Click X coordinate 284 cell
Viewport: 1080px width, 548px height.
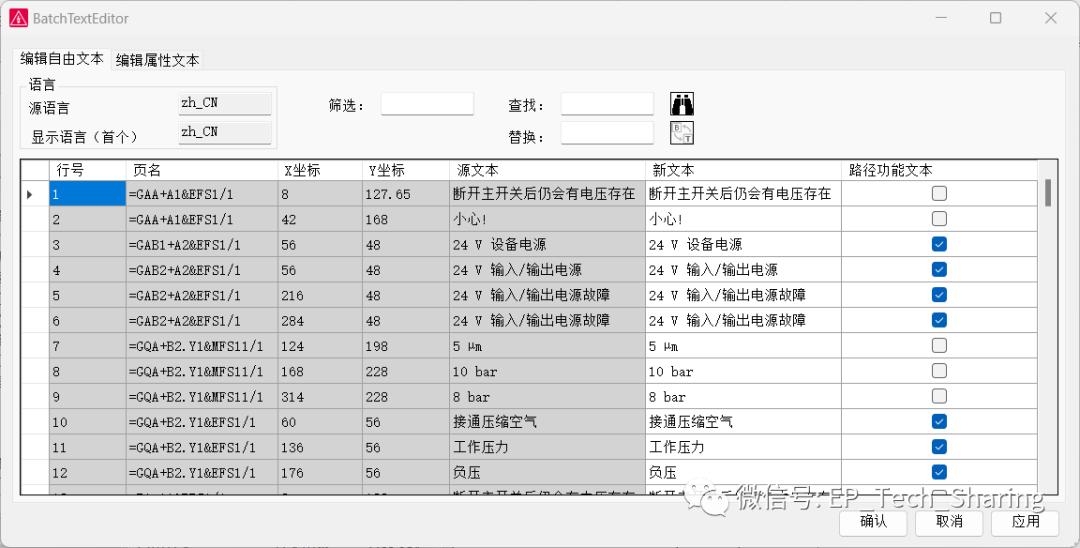pos(320,320)
